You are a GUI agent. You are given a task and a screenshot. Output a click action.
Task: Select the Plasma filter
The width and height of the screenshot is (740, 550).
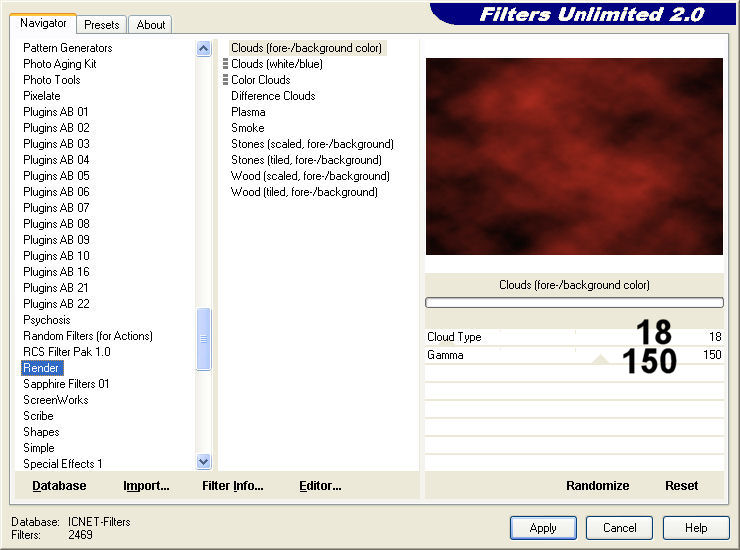tap(248, 112)
